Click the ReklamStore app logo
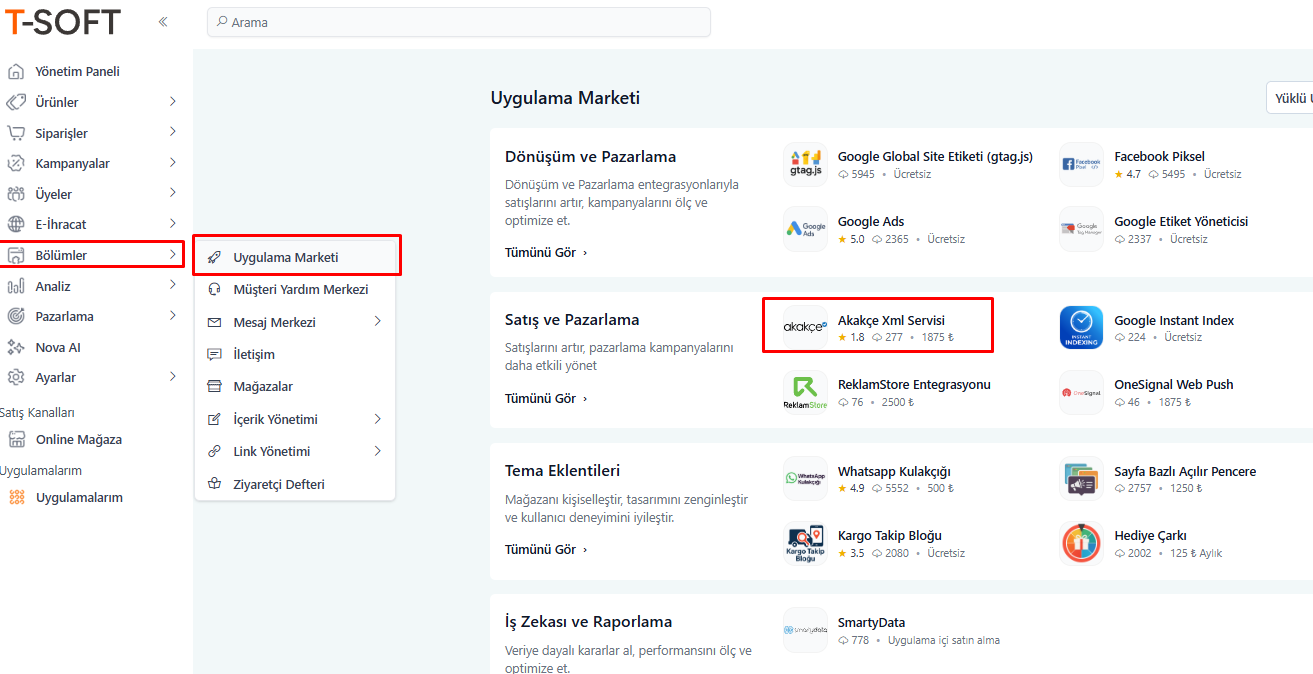The width and height of the screenshot is (1313, 674). point(805,392)
